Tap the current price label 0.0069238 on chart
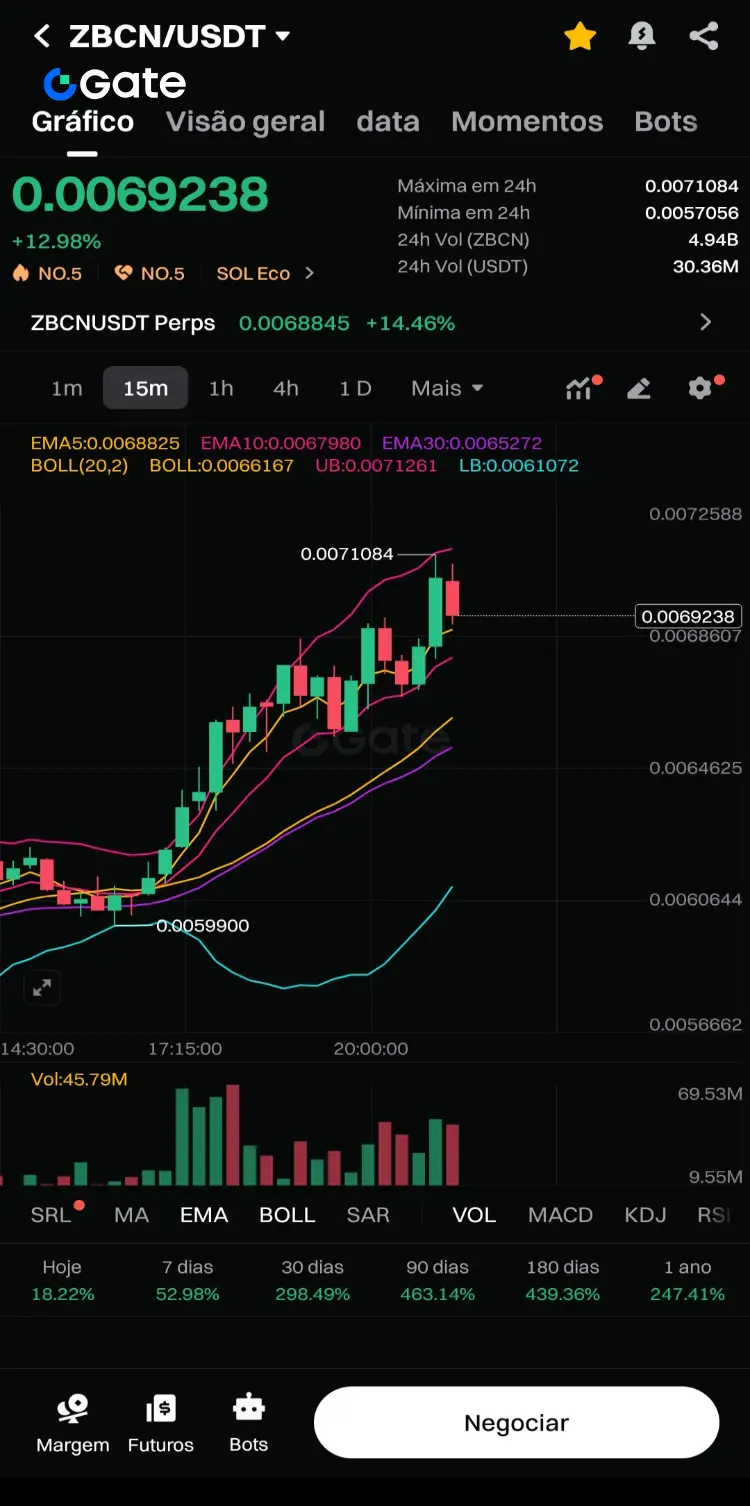Image resolution: width=750 pixels, height=1506 pixels. pos(690,616)
